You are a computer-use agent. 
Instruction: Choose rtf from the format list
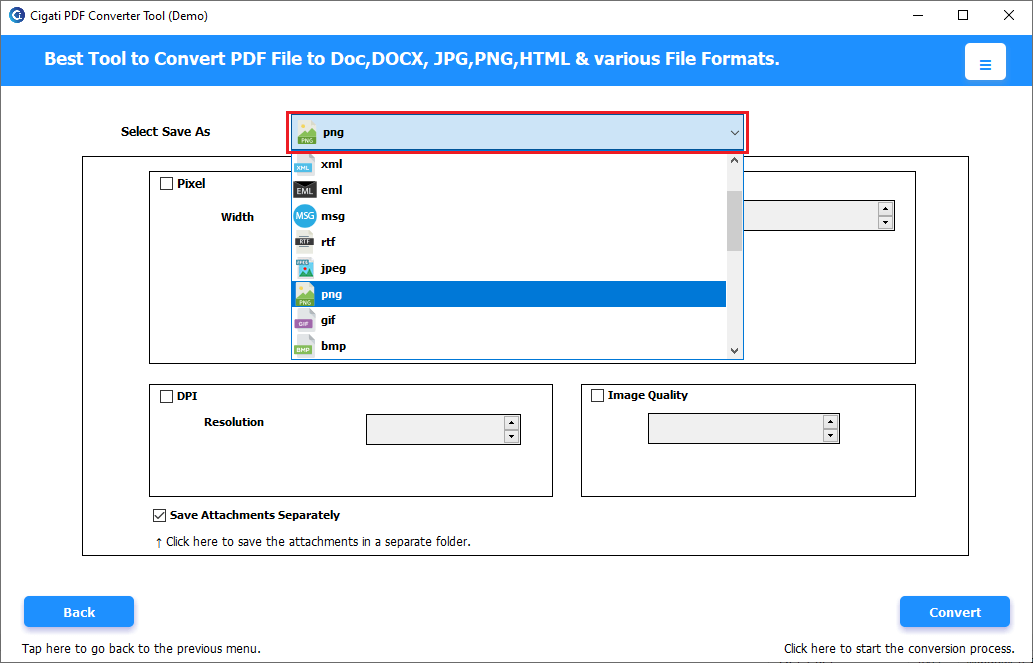pos(509,242)
